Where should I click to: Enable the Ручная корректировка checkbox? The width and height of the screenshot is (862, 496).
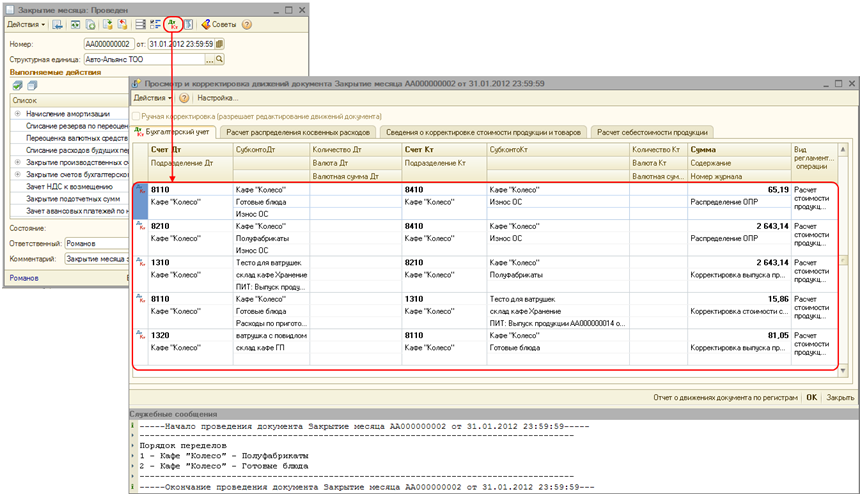coord(137,116)
